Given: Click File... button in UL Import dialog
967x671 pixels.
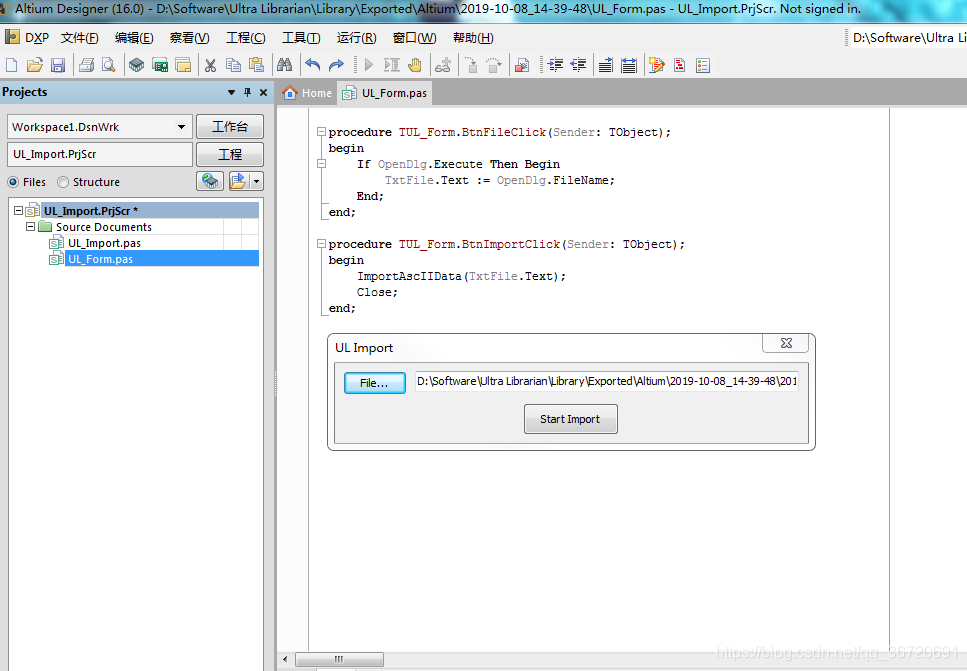Looking at the screenshot, I should tap(374, 383).
